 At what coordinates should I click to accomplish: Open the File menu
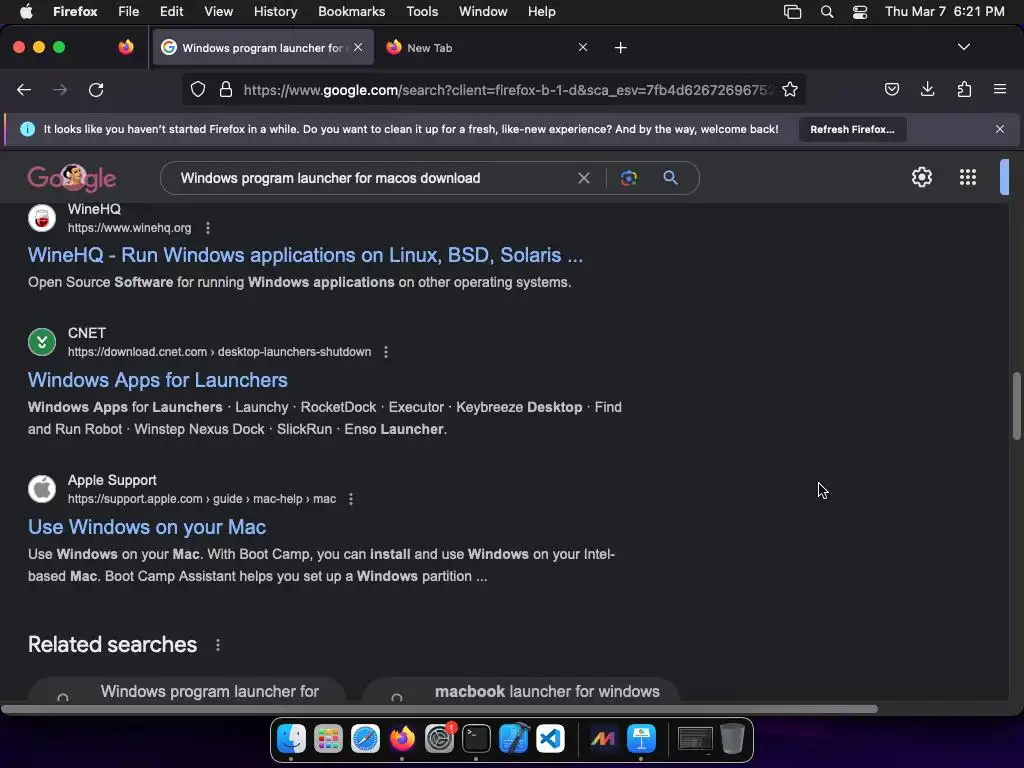click(x=128, y=11)
